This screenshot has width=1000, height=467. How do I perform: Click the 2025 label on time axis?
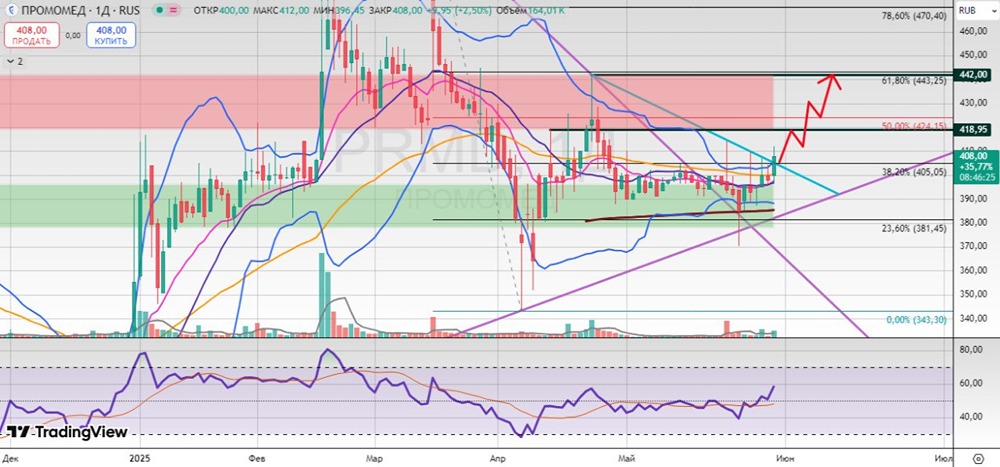pyautogui.click(x=140, y=458)
